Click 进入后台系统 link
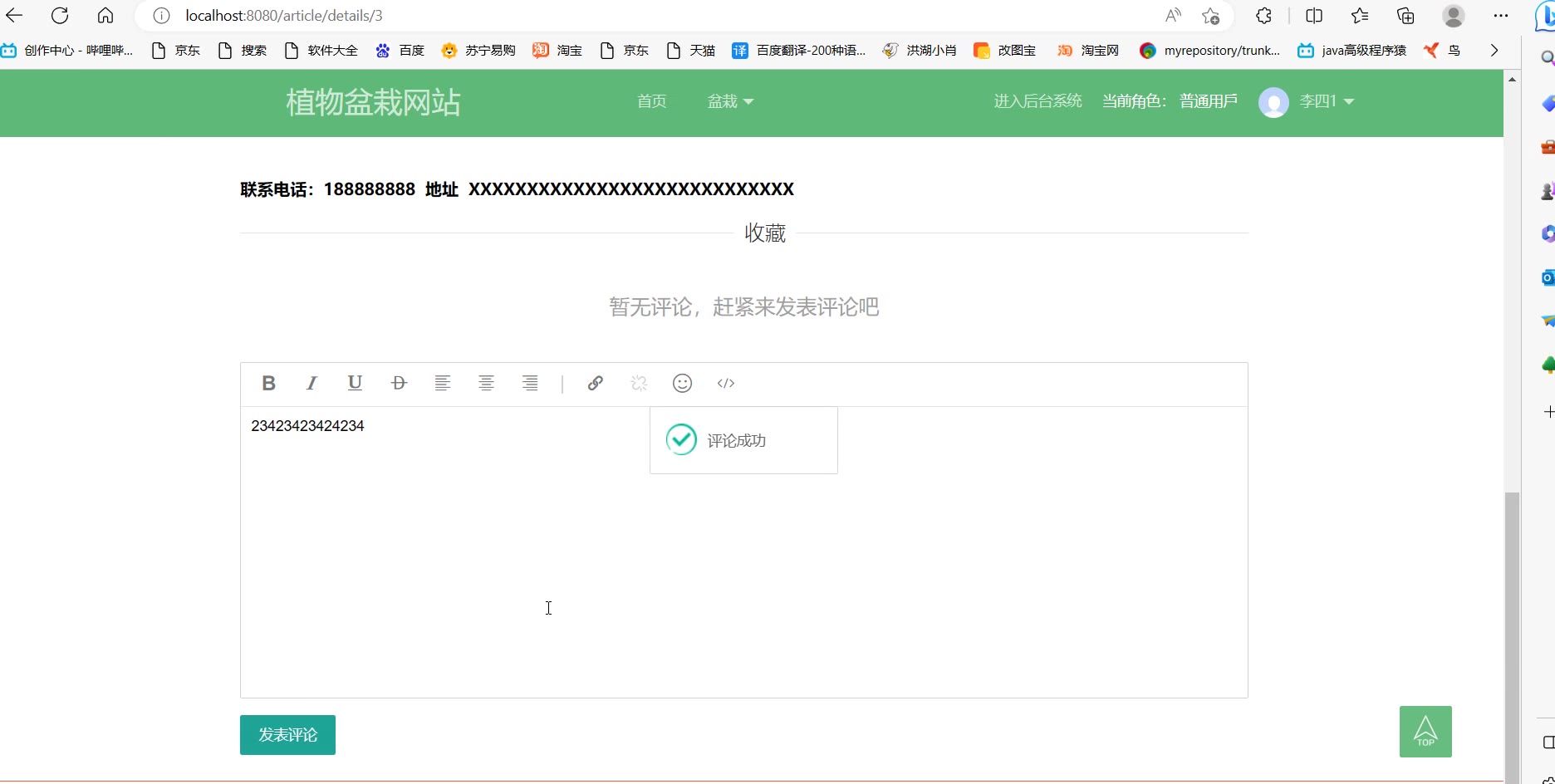Image resolution: width=1555 pixels, height=784 pixels. pos(1037,101)
